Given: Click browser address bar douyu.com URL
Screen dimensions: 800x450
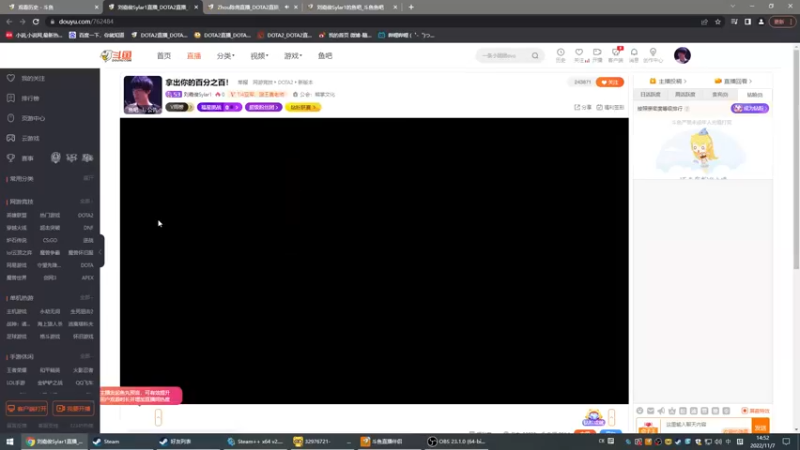Looking at the screenshot, I should pos(86,21).
